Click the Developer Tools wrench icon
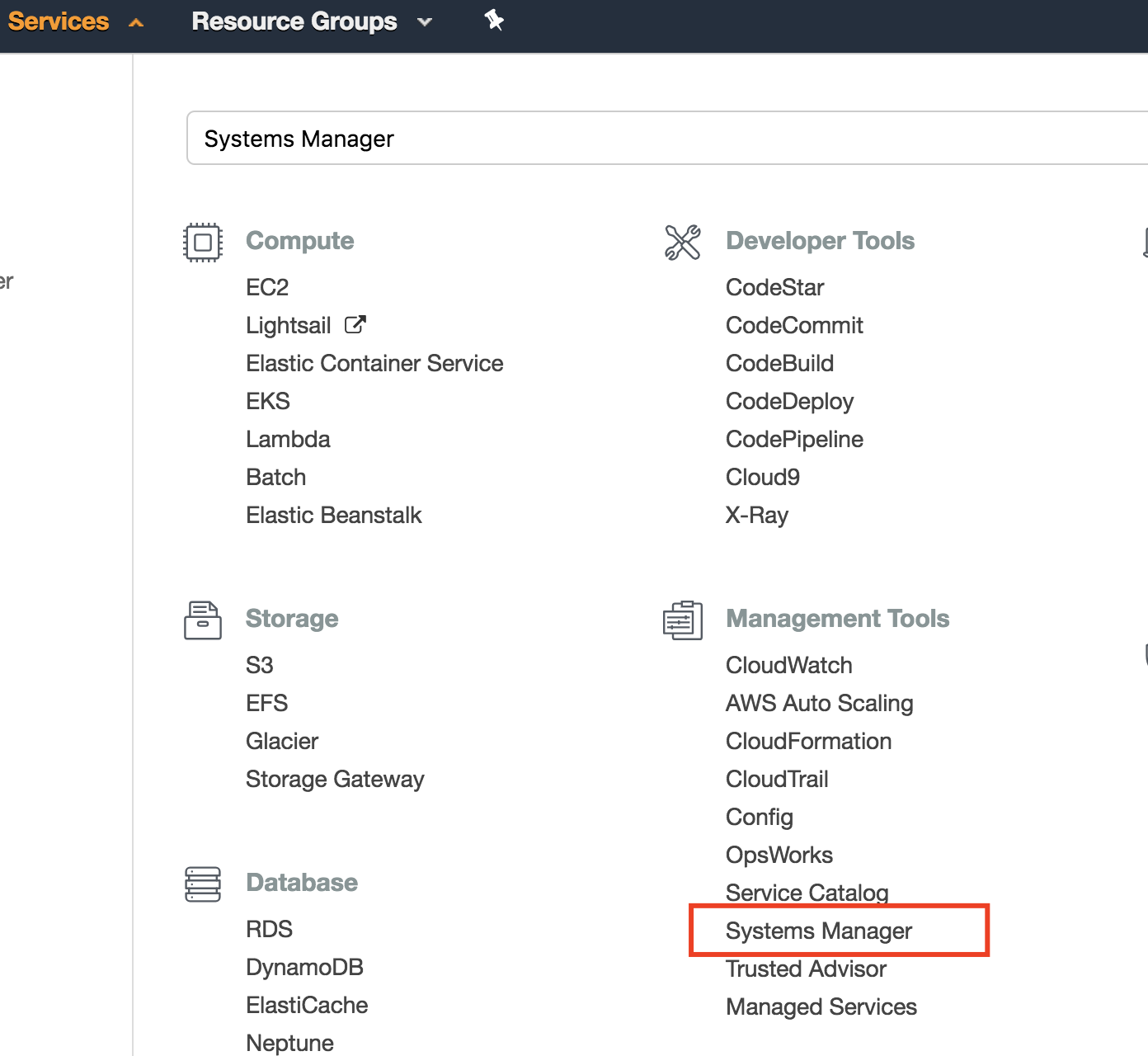This screenshot has height=1056, width=1148. pos(683,242)
